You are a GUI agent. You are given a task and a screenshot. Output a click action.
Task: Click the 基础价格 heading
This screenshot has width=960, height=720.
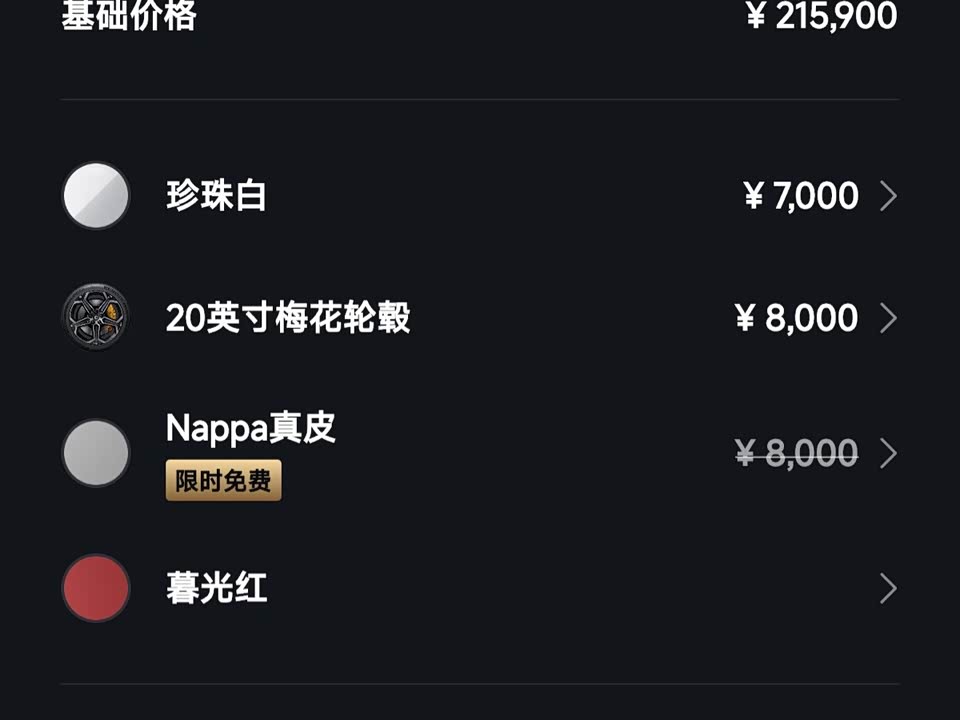coord(129,15)
